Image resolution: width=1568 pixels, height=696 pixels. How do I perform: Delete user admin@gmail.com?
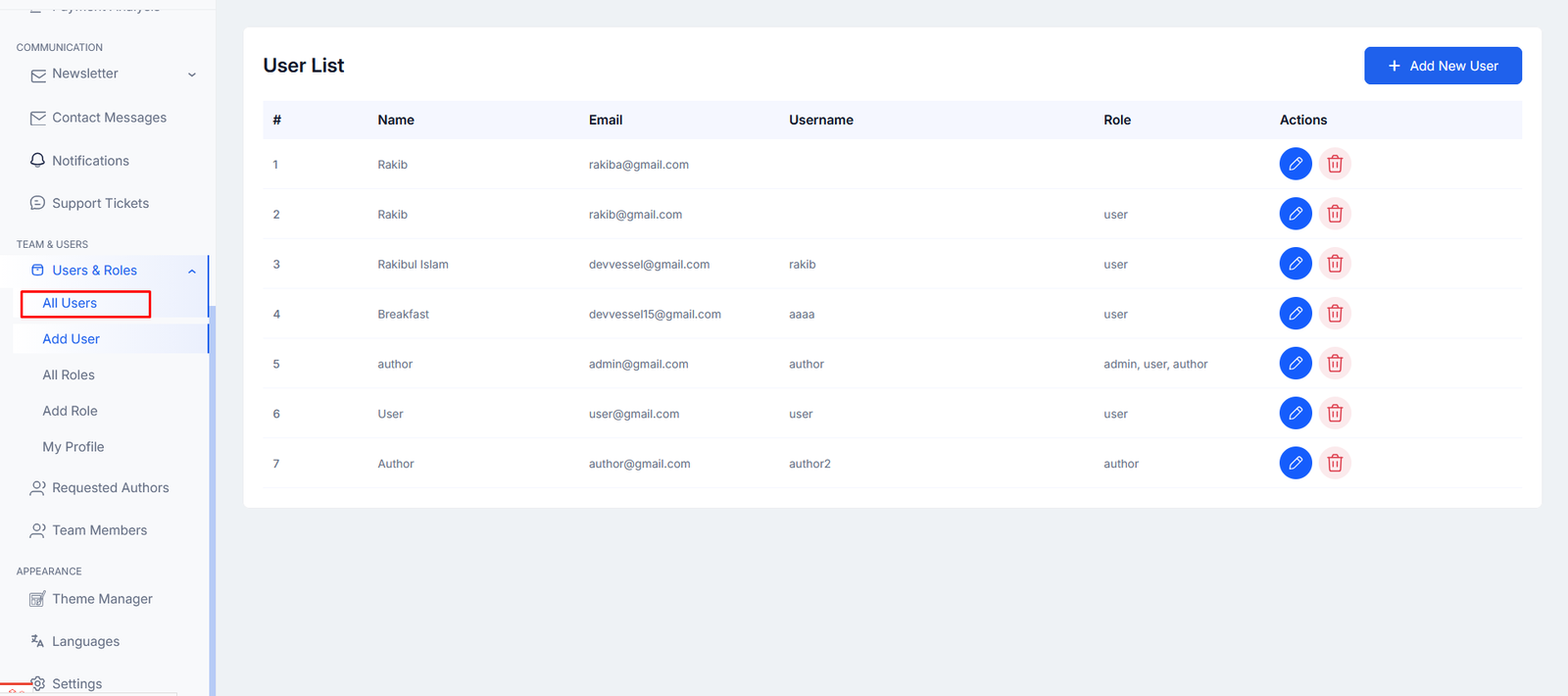click(1335, 364)
